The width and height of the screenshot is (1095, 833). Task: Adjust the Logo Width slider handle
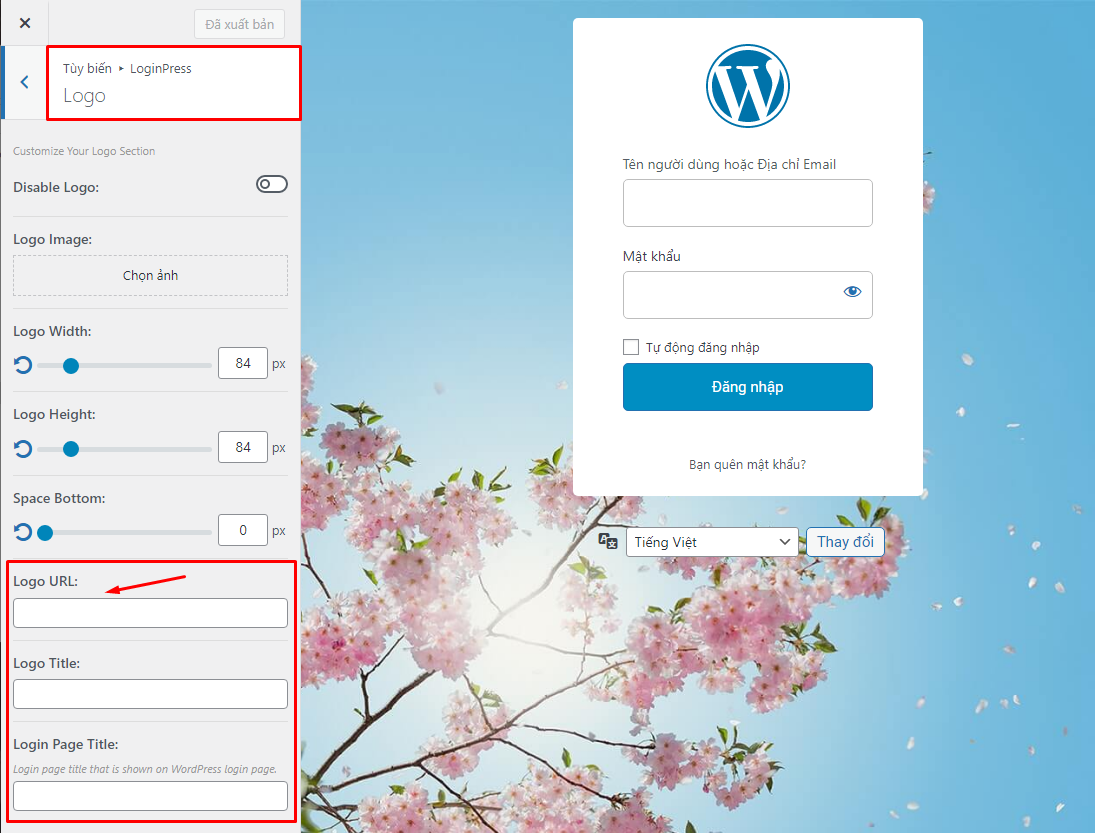coord(70,366)
